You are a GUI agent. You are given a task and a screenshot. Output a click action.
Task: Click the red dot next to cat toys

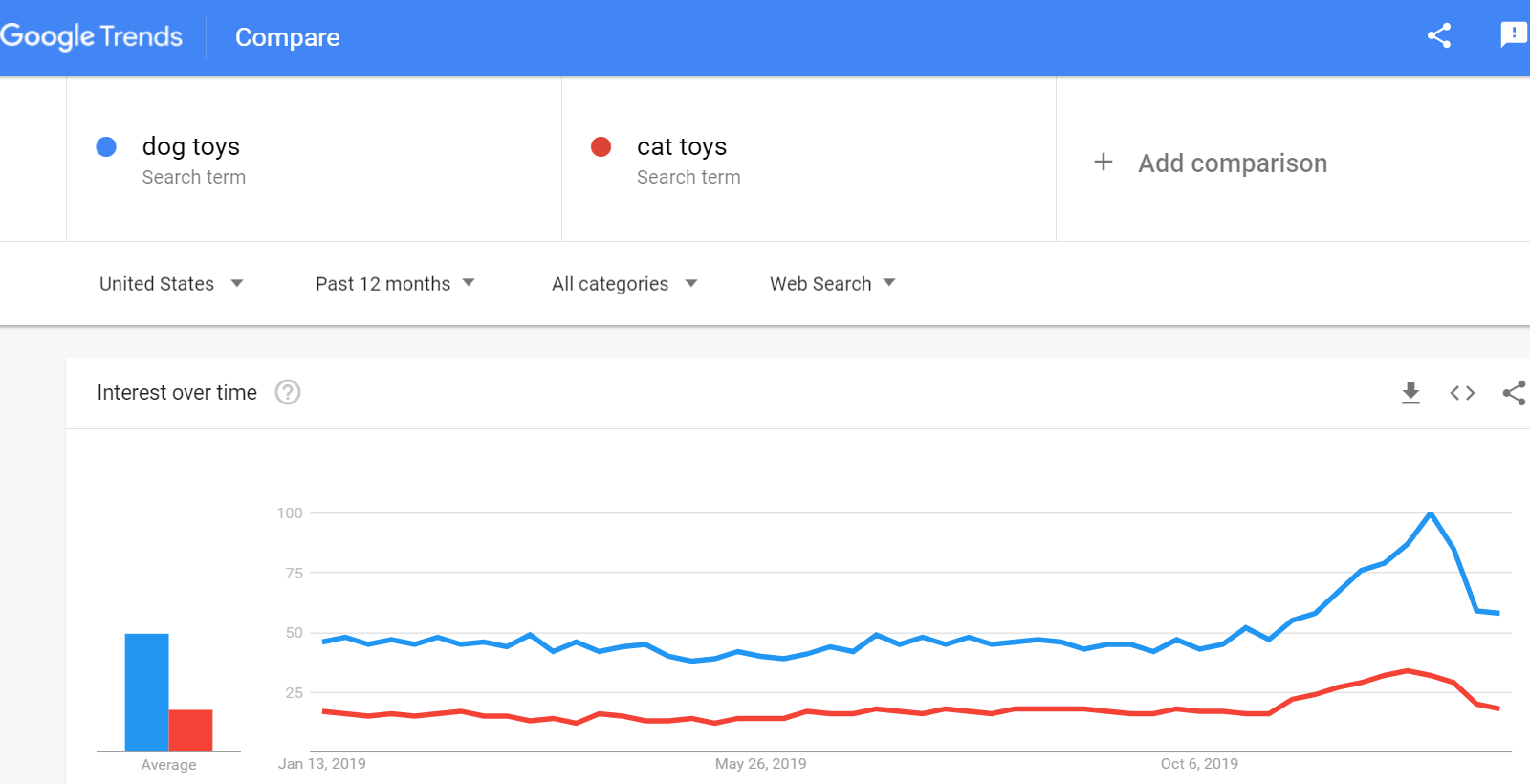[x=601, y=146]
